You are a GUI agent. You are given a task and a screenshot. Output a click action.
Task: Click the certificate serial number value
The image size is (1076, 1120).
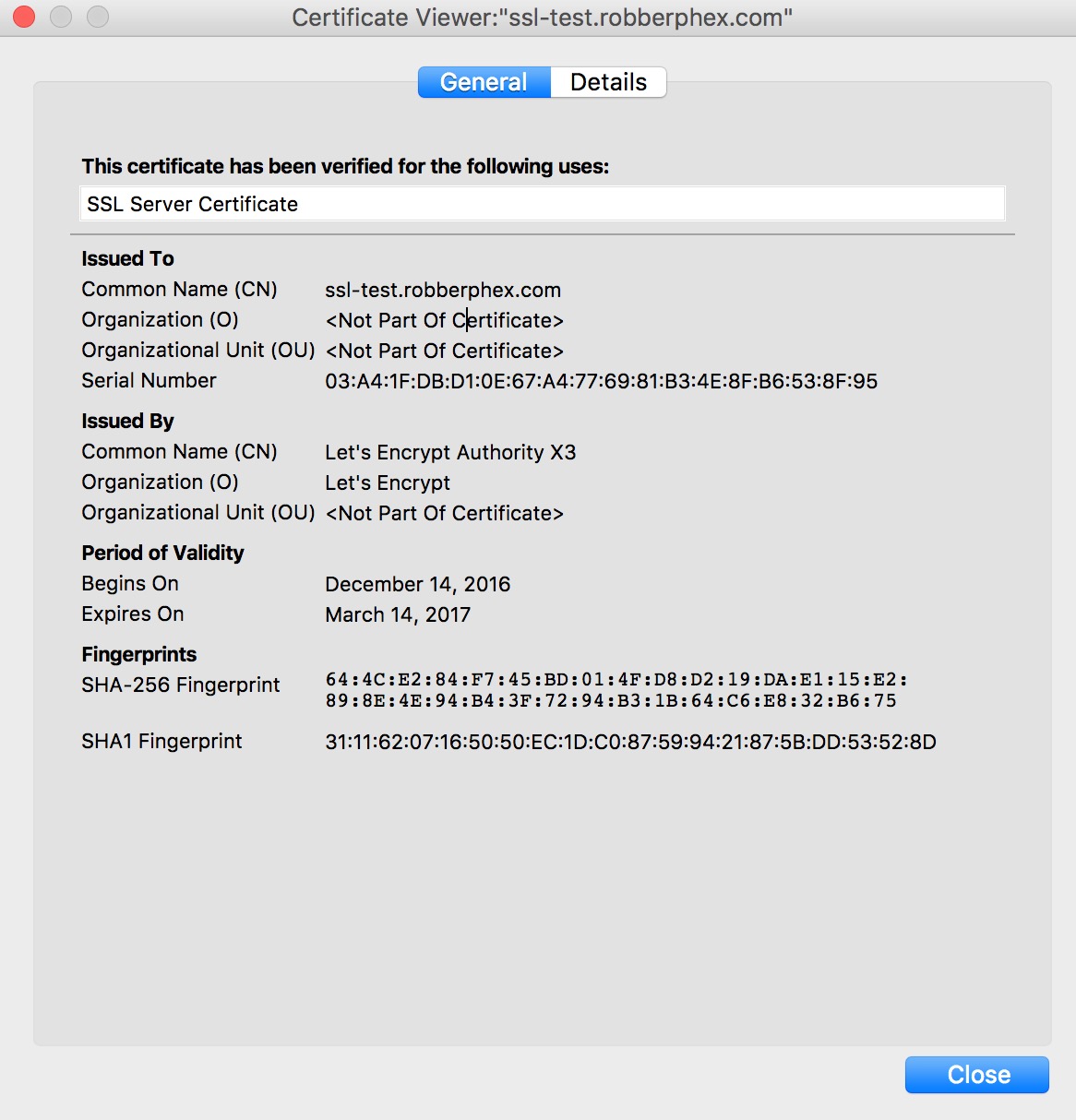(x=601, y=381)
